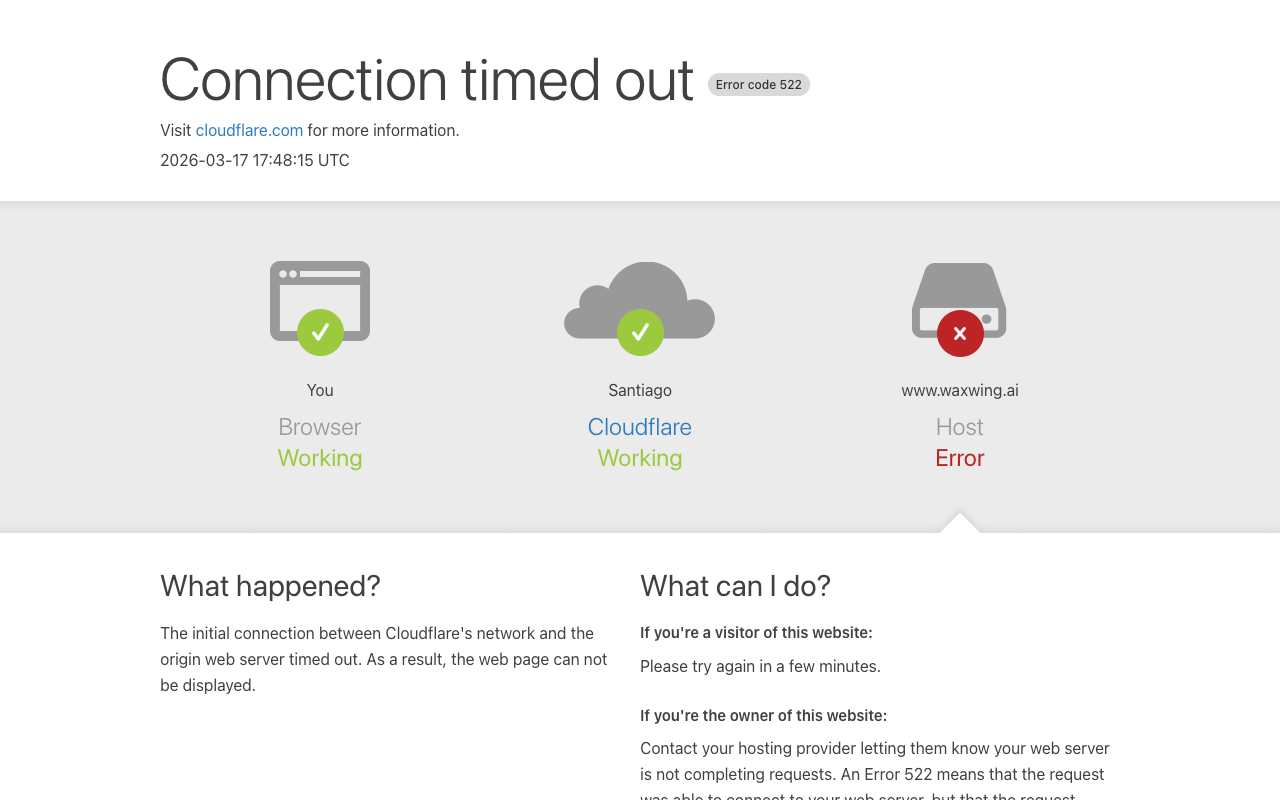Click the What can I do? heading
This screenshot has width=1280, height=800.
[735, 586]
